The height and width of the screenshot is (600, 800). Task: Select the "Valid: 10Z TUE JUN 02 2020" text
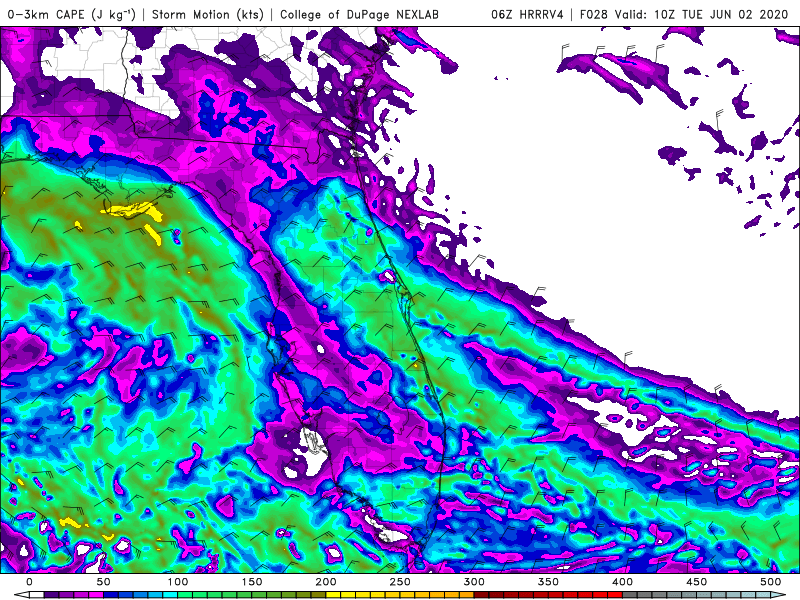pyautogui.click(x=702, y=14)
